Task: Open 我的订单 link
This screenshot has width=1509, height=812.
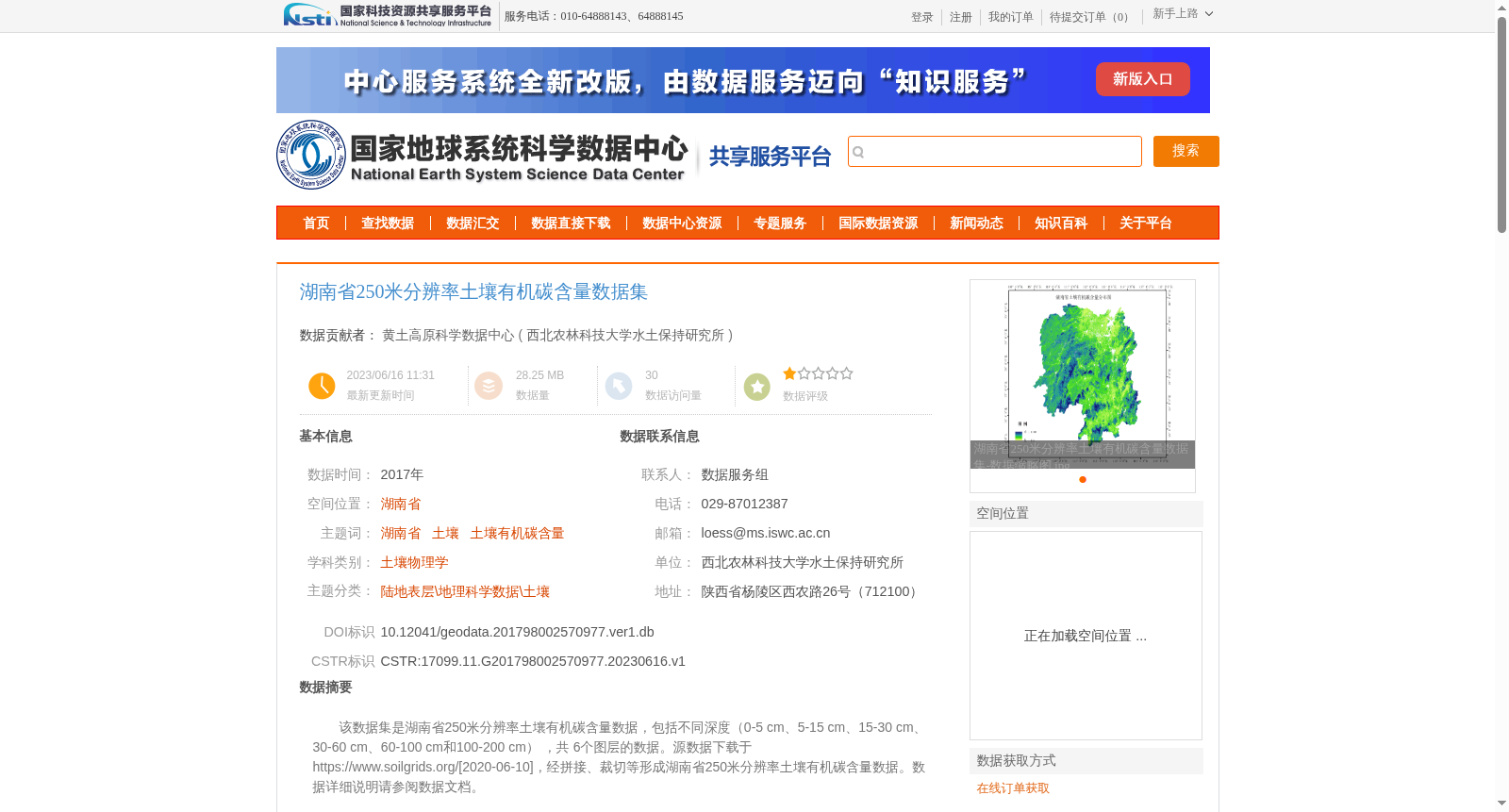Action: click(1011, 17)
